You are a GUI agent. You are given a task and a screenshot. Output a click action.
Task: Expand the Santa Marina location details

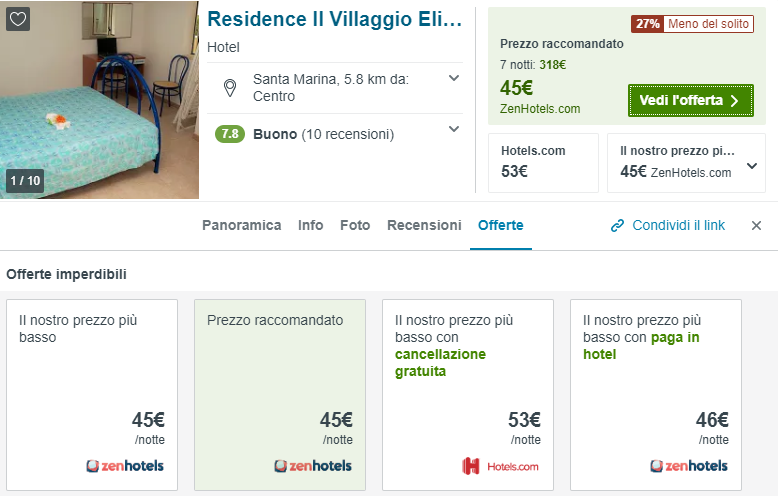tap(454, 79)
